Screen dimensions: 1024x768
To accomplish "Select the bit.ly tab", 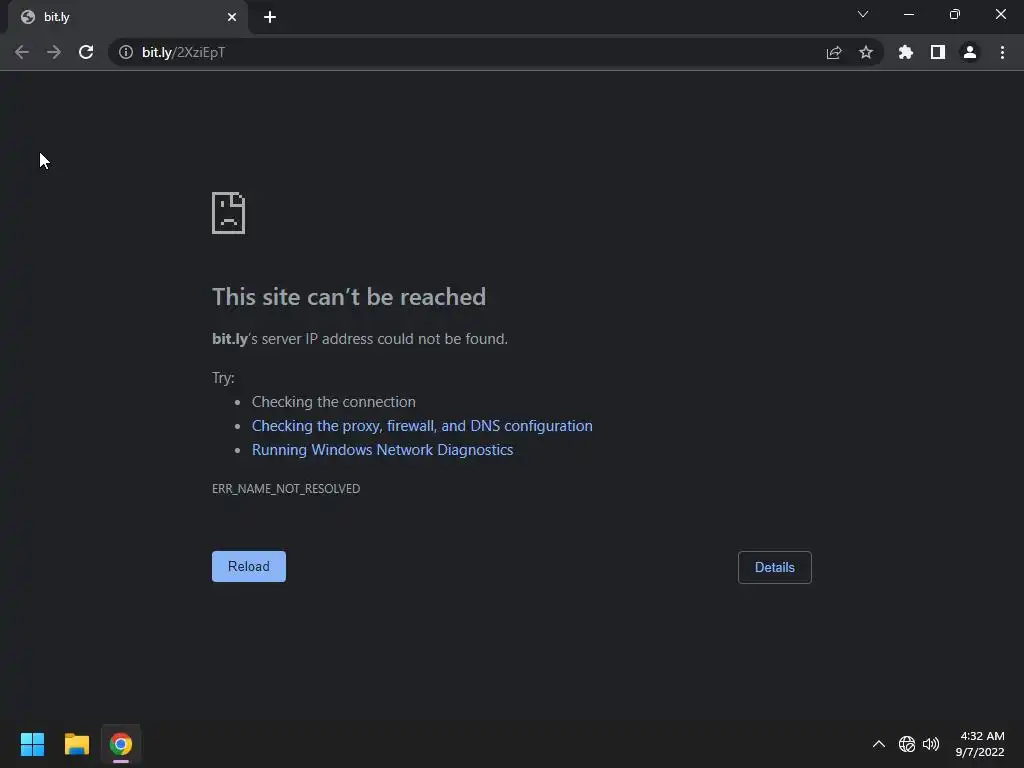I will point(128,17).
